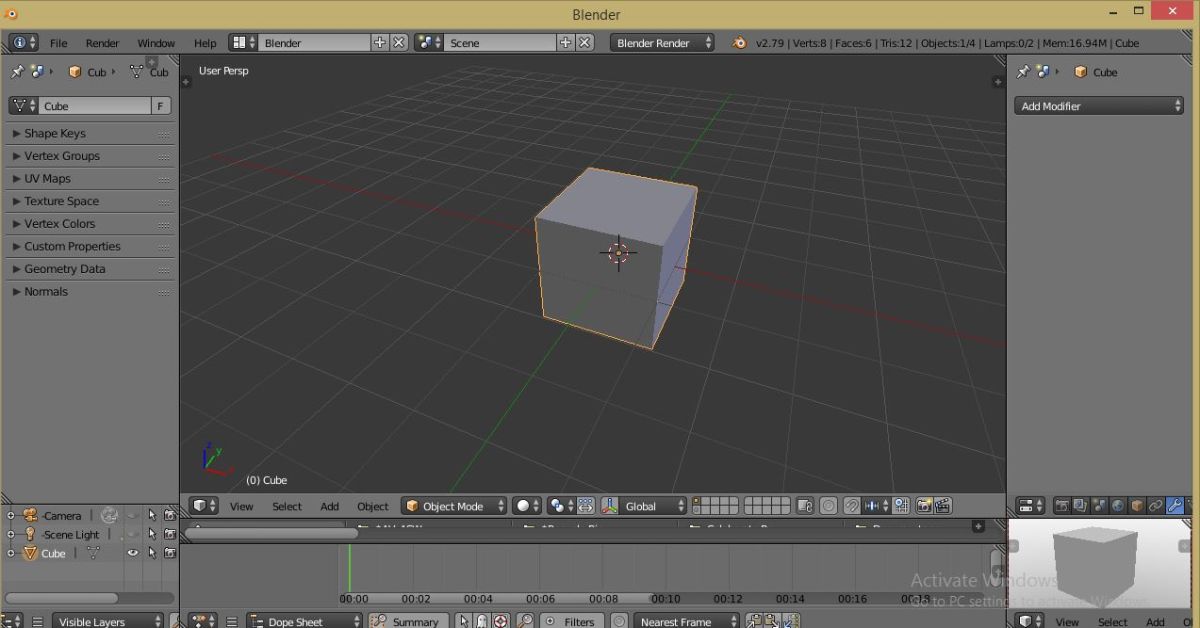Open the File menu
This screenshot has height=628, width=1200.
click(x=59, y=43)
